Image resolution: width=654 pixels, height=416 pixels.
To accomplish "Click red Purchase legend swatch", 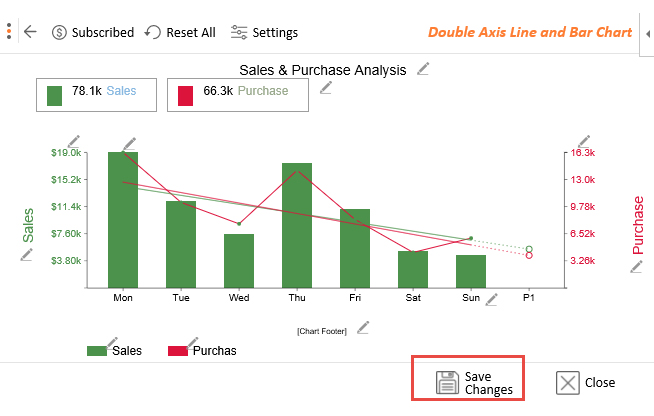I will pyautogui.click(x=178, y=351).
